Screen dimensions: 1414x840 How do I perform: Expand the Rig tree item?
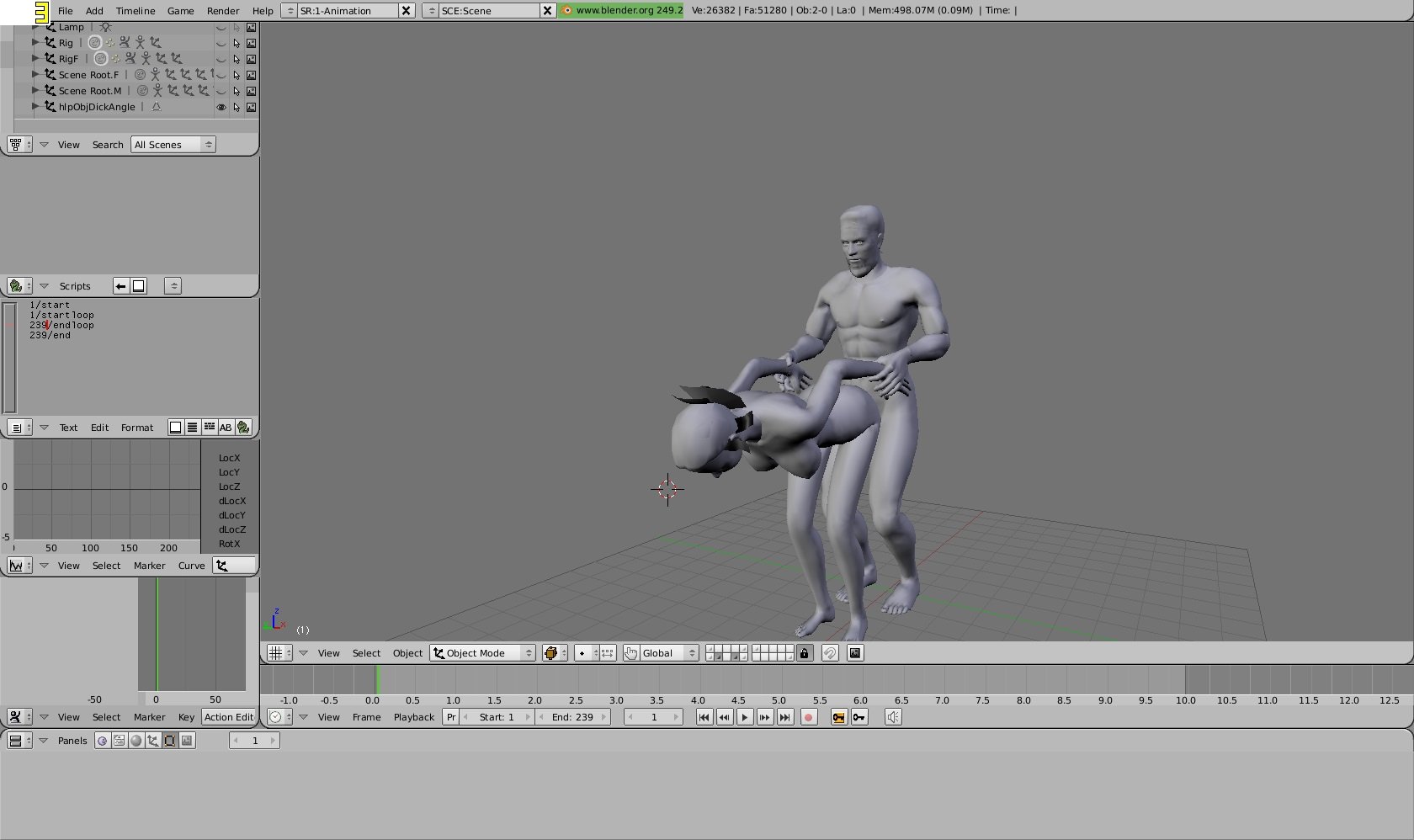click(x=35, y=42)
